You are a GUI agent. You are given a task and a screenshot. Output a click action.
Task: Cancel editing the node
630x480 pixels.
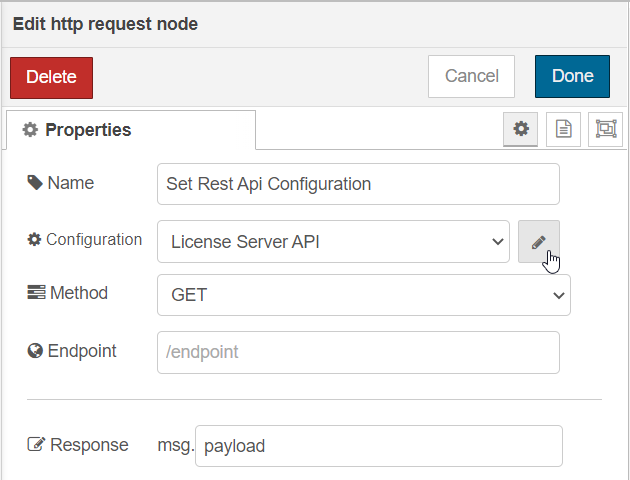point(471,76)
